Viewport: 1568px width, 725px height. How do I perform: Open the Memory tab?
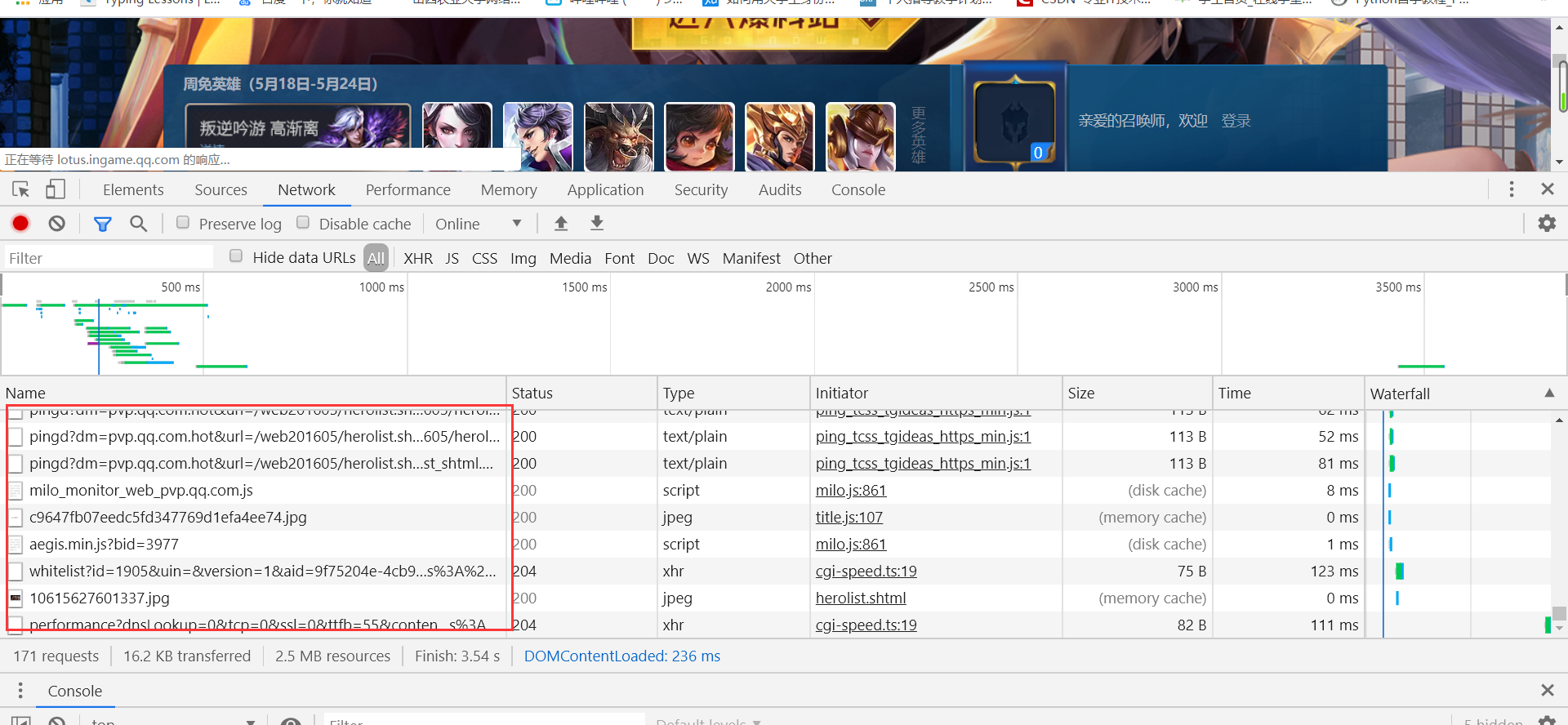[x=509, y=189]
